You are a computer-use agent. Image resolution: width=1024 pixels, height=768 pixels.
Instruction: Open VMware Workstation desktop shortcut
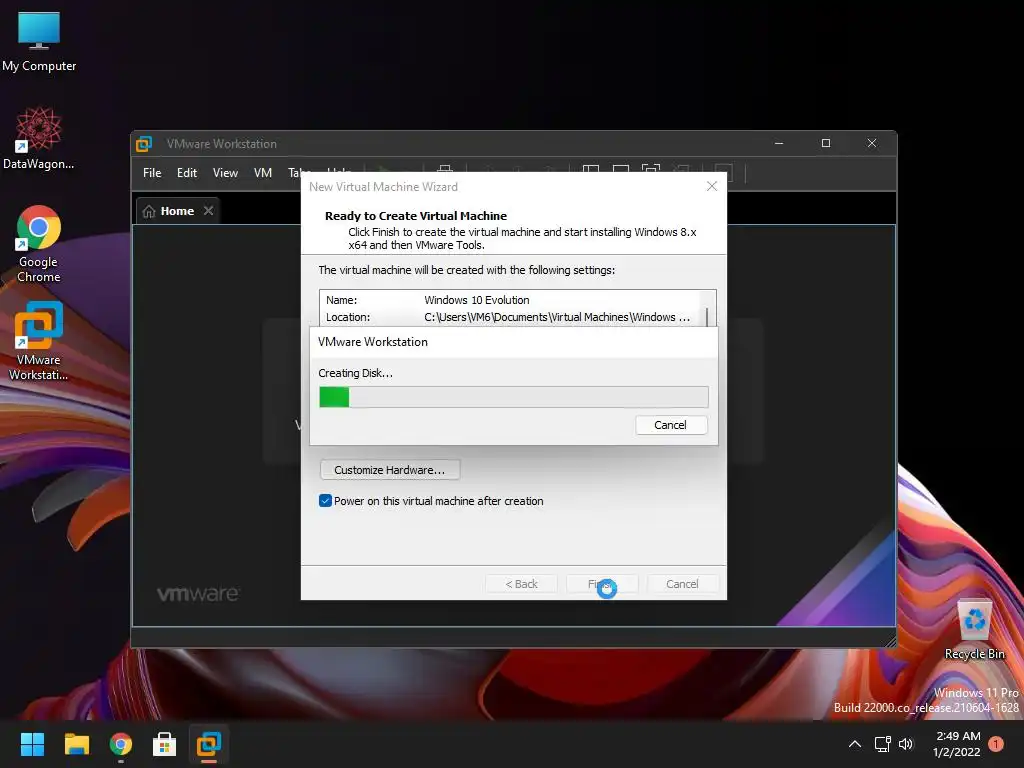click(x=39, y=340)
